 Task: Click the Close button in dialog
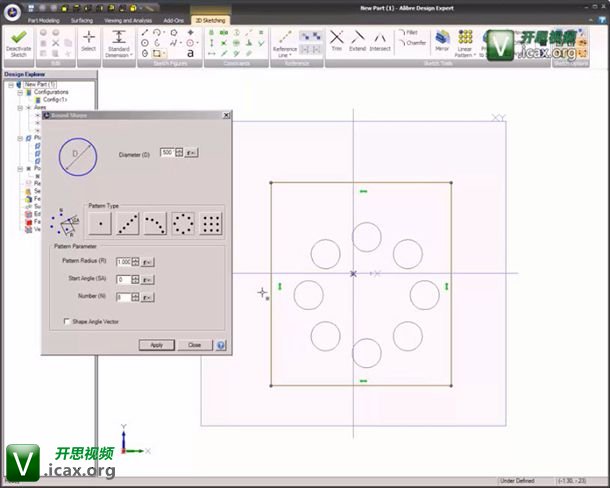195,345
